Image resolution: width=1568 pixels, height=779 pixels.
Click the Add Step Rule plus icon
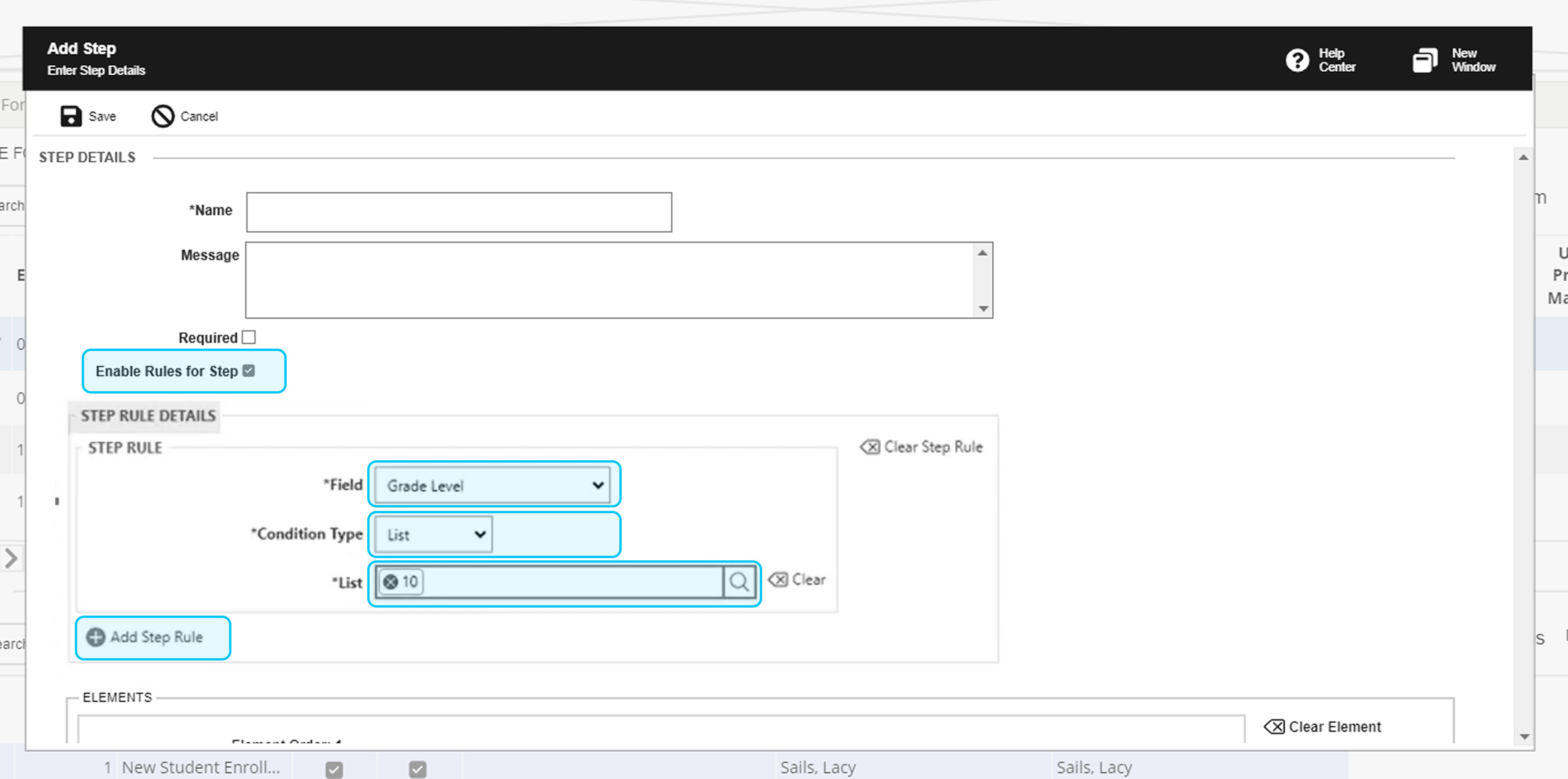click(96, 637)
